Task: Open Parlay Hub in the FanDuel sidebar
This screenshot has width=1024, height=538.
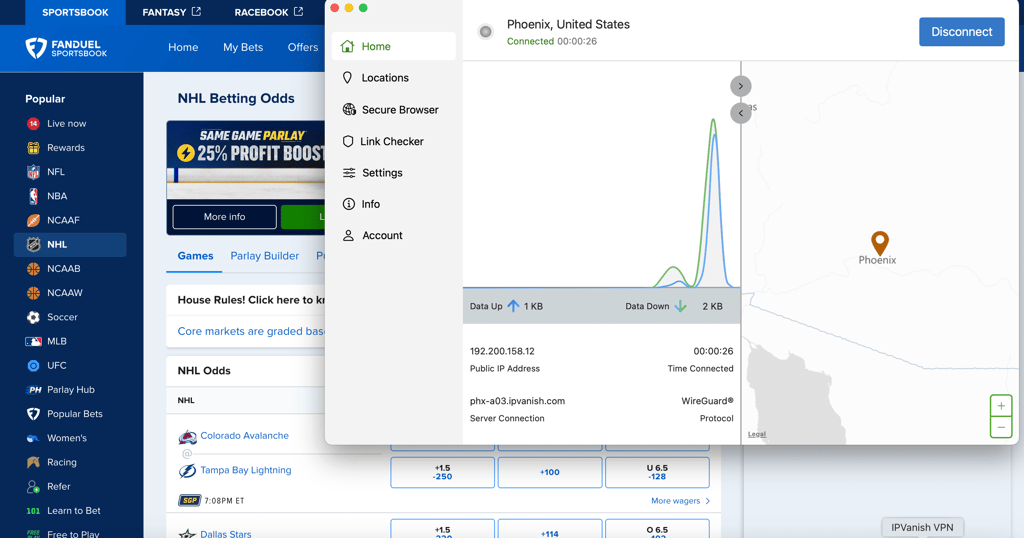Action: (70, 389)
